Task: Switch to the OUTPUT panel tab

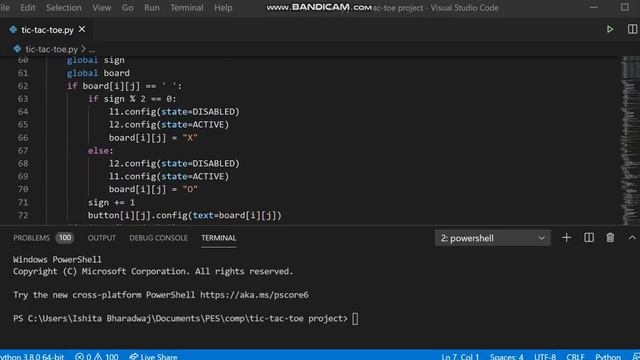Action: click(x=102, y=238)
